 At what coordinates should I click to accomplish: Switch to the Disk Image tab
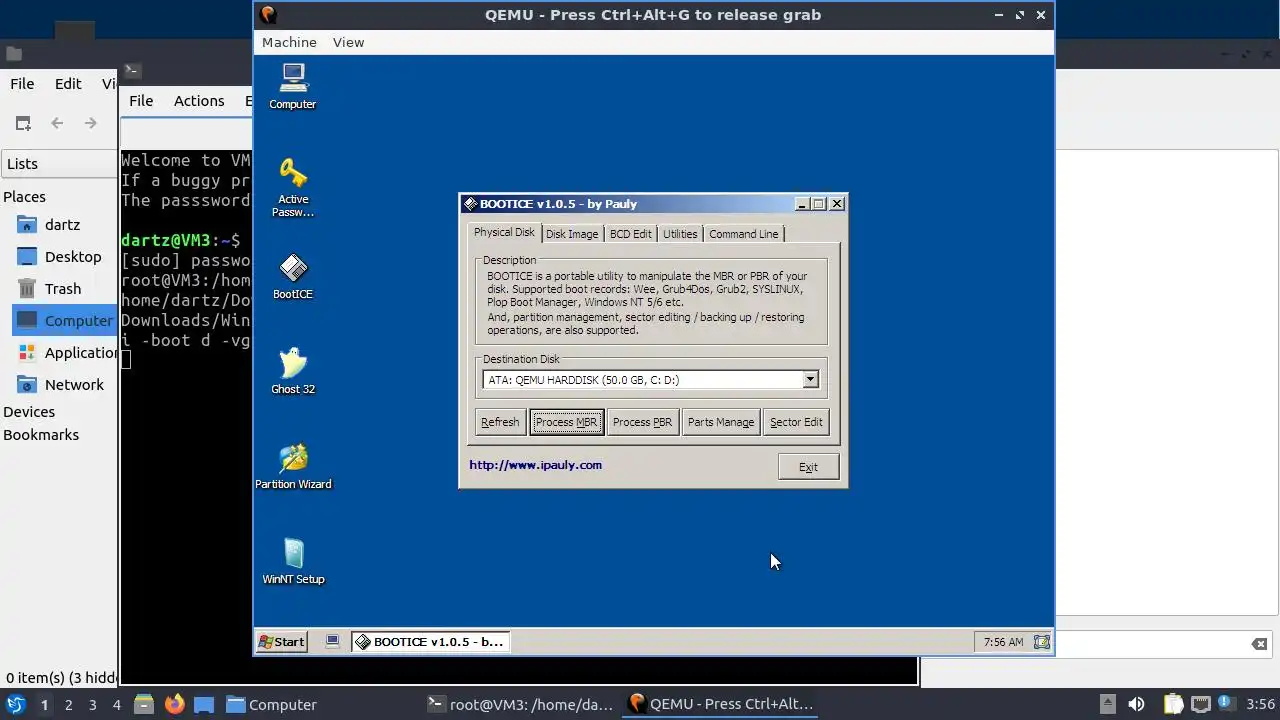pyautogui.click(x=572, y=234)
